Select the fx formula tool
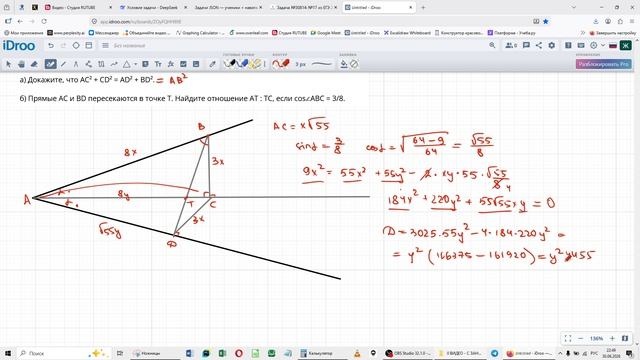The height and width of the screenshot is (360, 640). 171,64
